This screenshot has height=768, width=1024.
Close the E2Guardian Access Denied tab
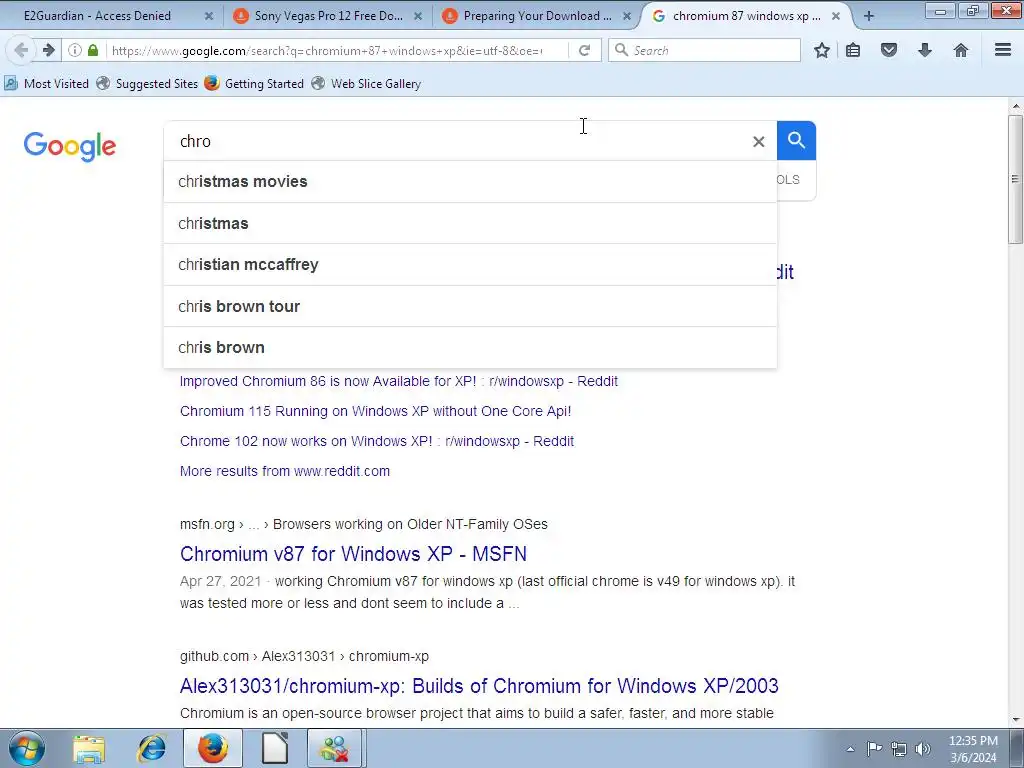coord(208,16)
